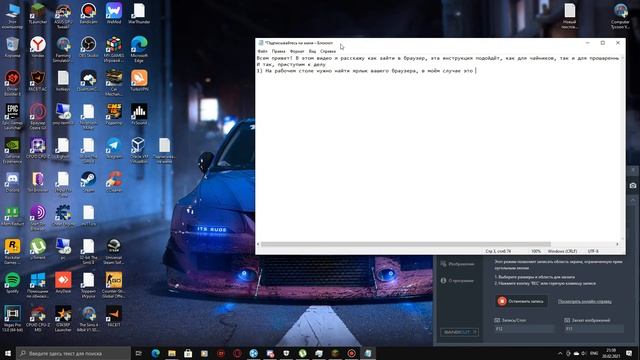Open the taskbar clock and date

click(612, 353)
